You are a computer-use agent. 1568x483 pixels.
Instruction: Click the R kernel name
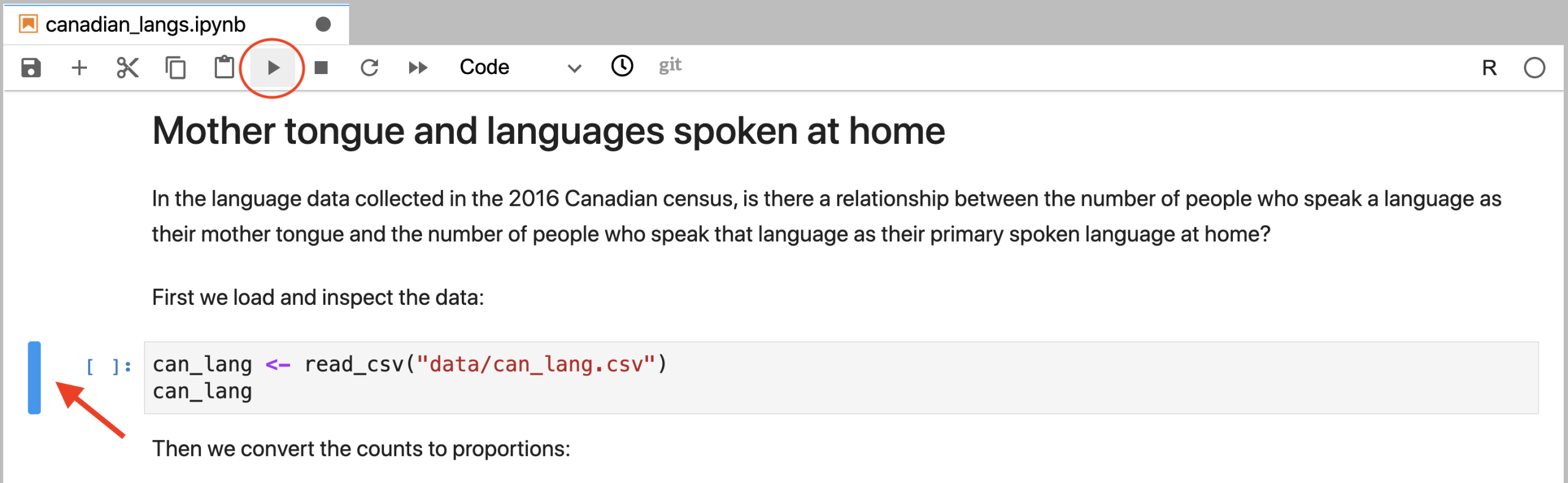click(1489, 68)
